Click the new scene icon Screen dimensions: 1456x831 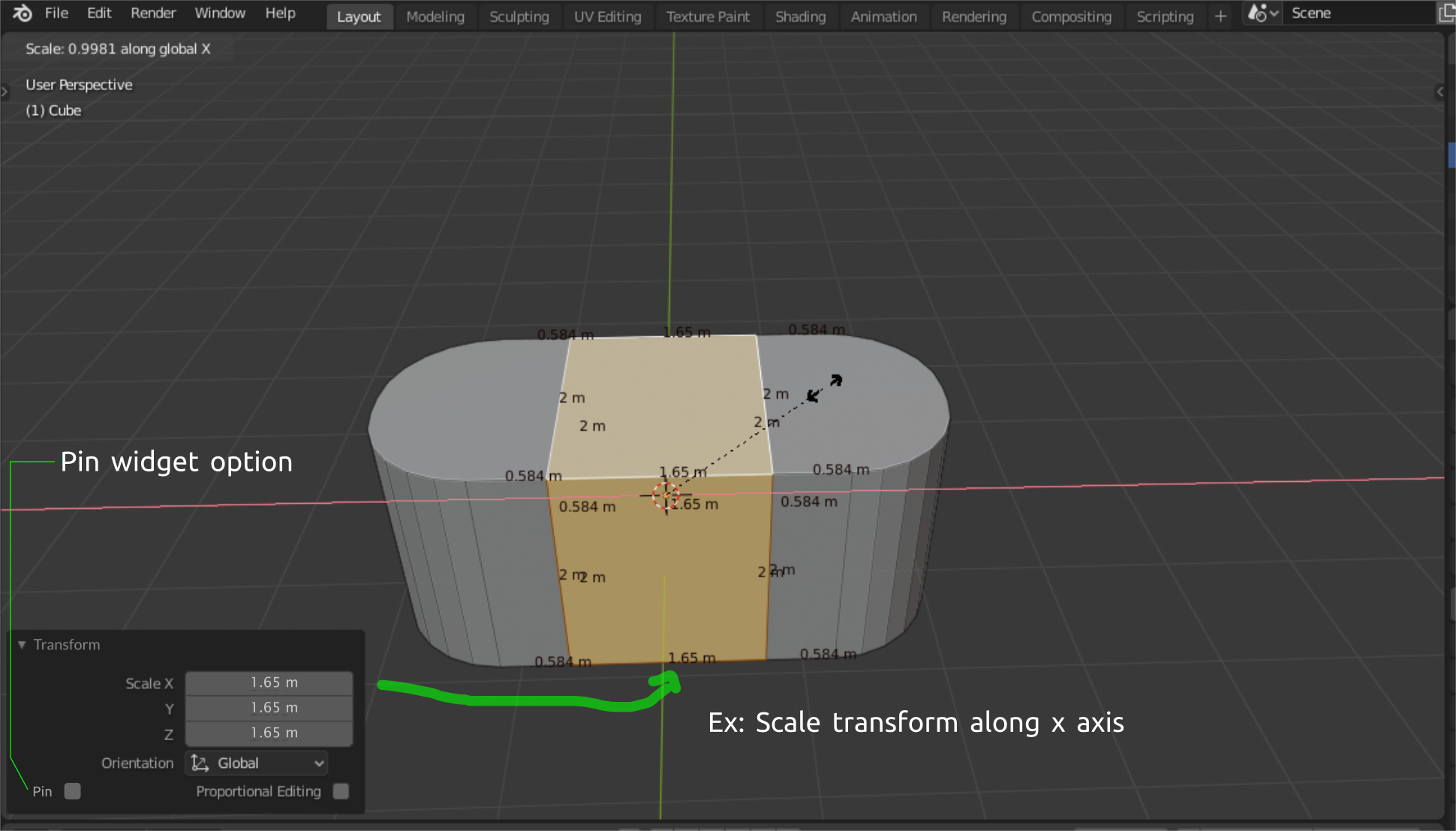coord(1445,14)
